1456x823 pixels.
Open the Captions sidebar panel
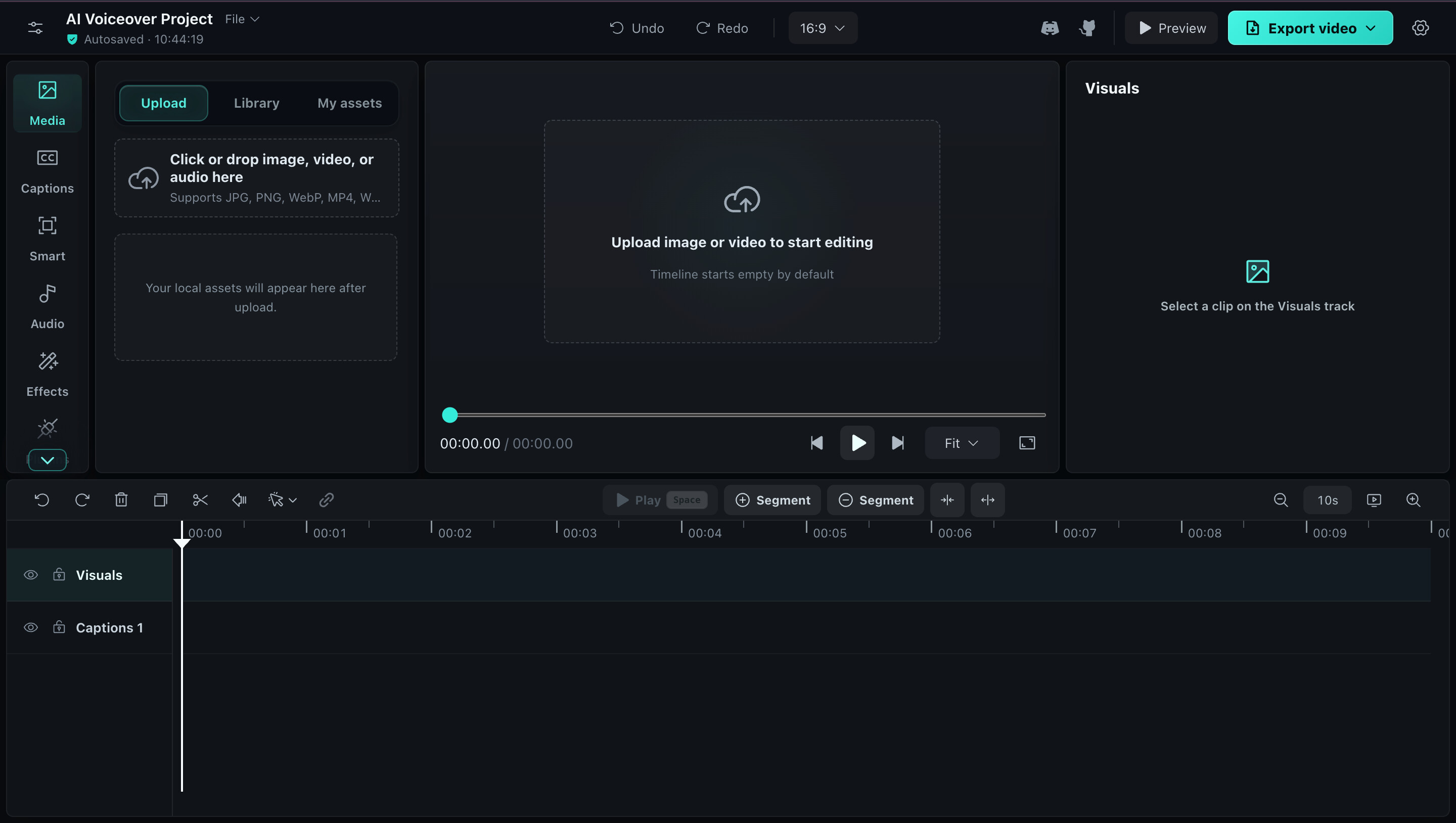(x=48, y=171)
